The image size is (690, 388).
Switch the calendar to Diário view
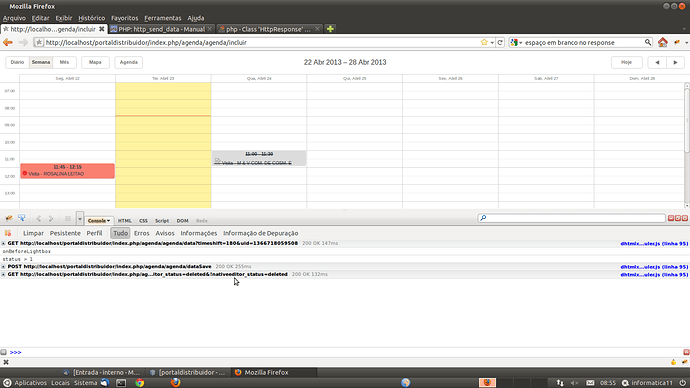pyautogui.click(x=17, y=62)
